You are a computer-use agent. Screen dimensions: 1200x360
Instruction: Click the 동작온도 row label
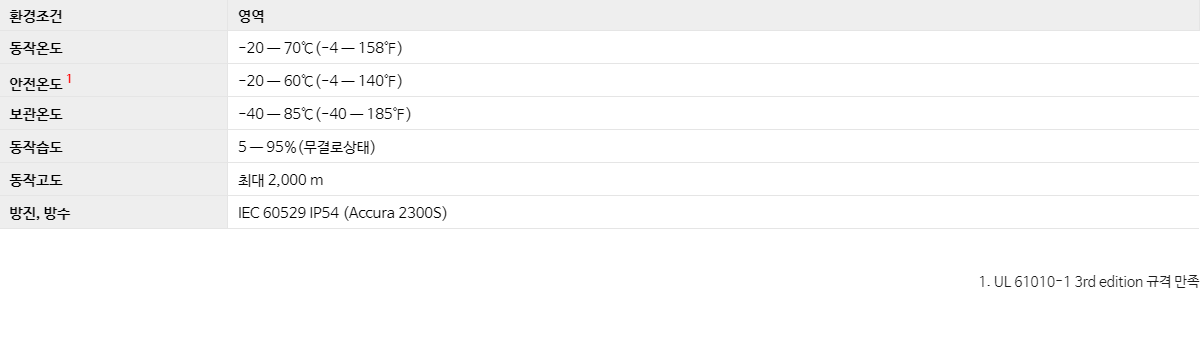tap(36, 48)
